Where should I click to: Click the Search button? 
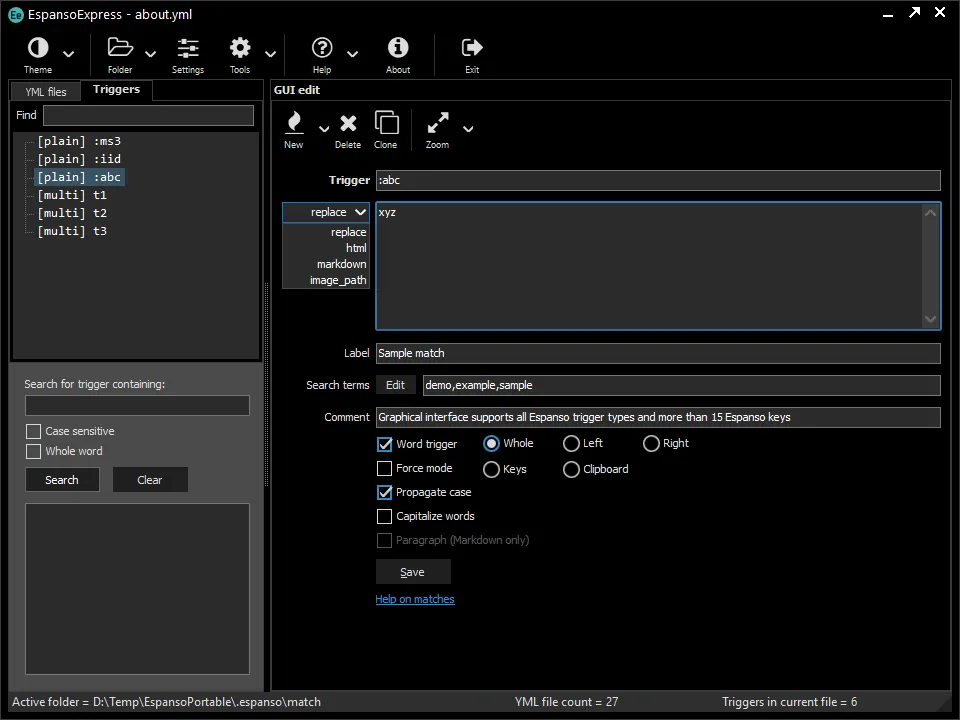(x=62, y=480)
